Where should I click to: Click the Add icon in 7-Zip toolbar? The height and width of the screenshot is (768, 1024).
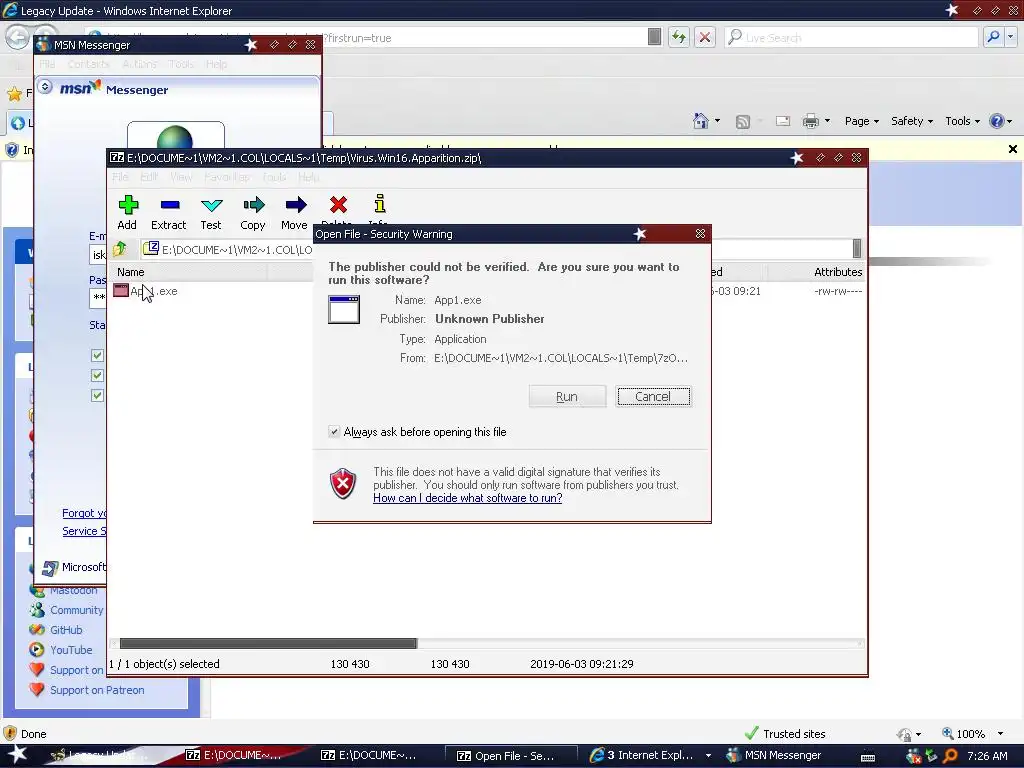pyautogui.click(x=128, y=205)
